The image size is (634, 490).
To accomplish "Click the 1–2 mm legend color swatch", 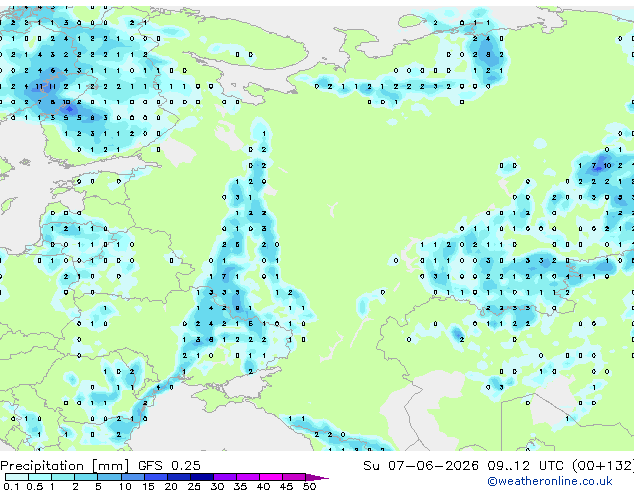I will pos(63,477).
